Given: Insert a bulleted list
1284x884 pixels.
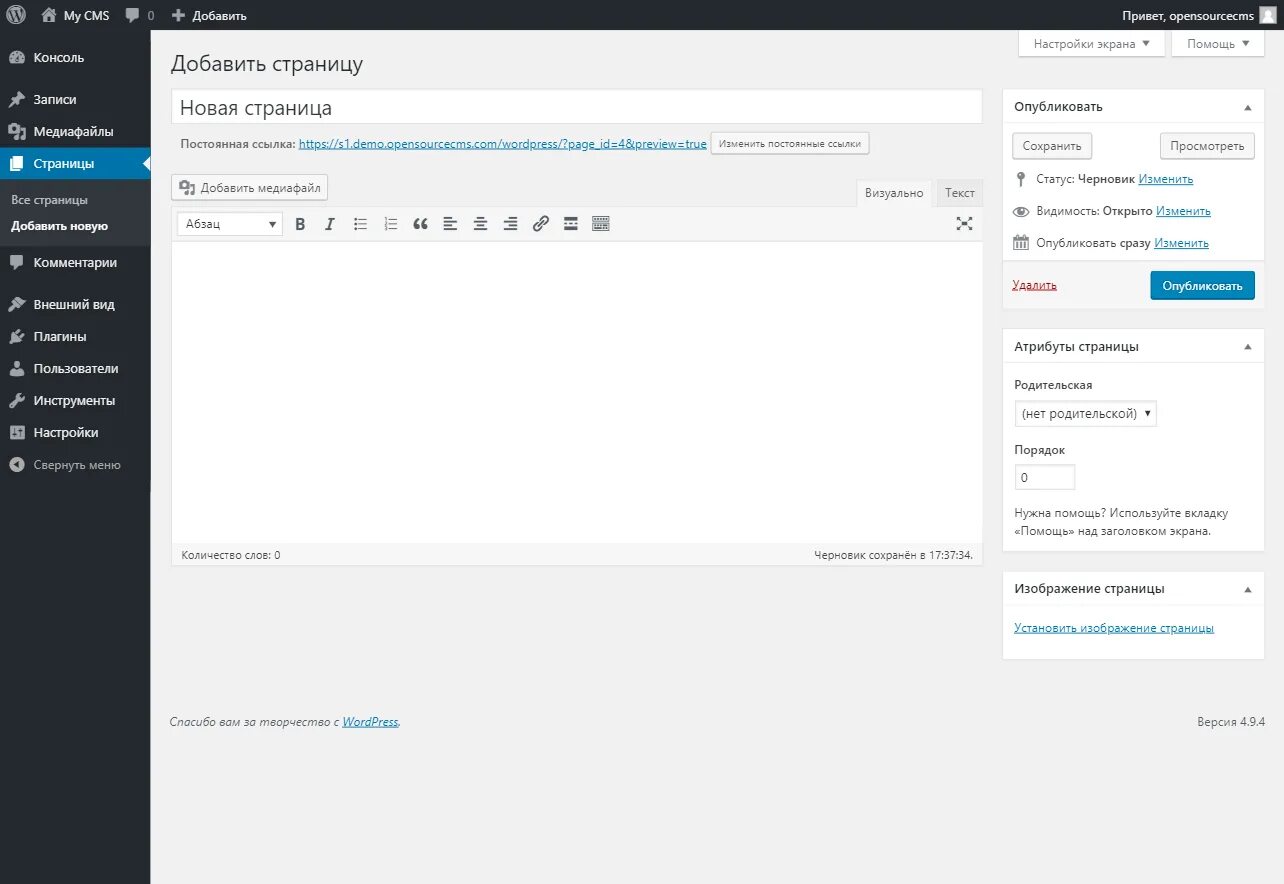Looking at the screenshot, I should [x=360, y=224].
